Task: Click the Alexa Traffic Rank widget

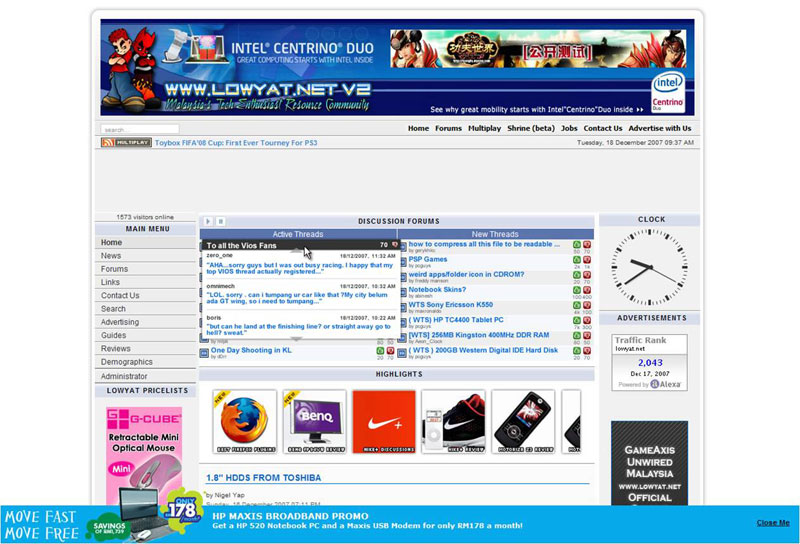Action: point(649,363)
